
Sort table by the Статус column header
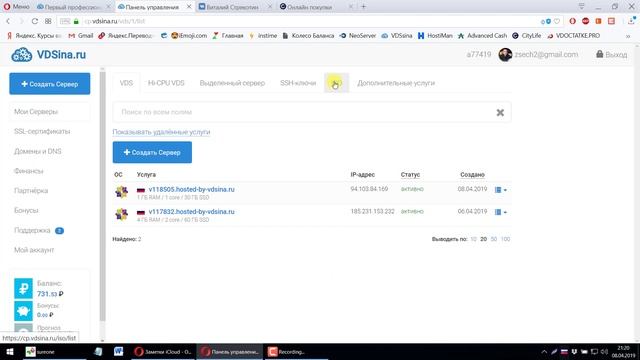410,174
